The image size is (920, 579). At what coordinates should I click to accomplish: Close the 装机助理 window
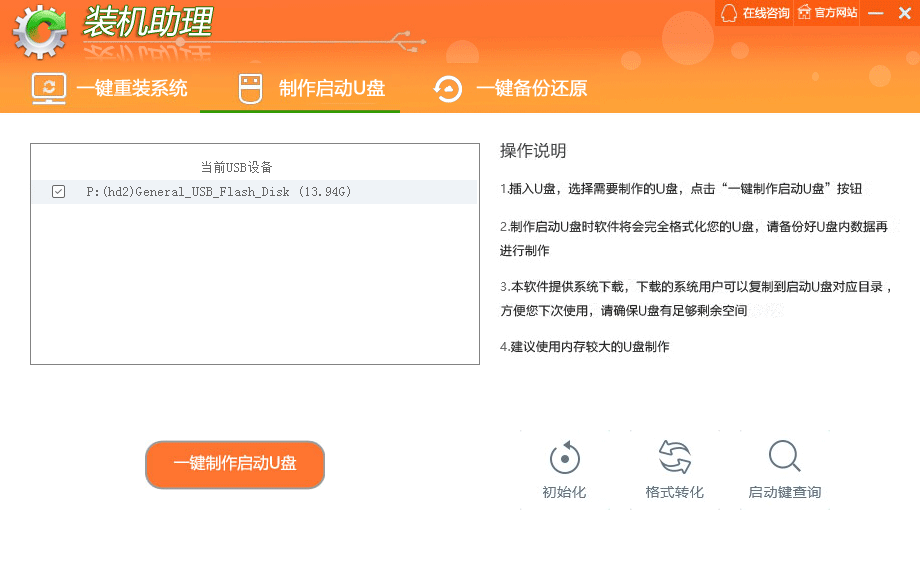(905, 13)
